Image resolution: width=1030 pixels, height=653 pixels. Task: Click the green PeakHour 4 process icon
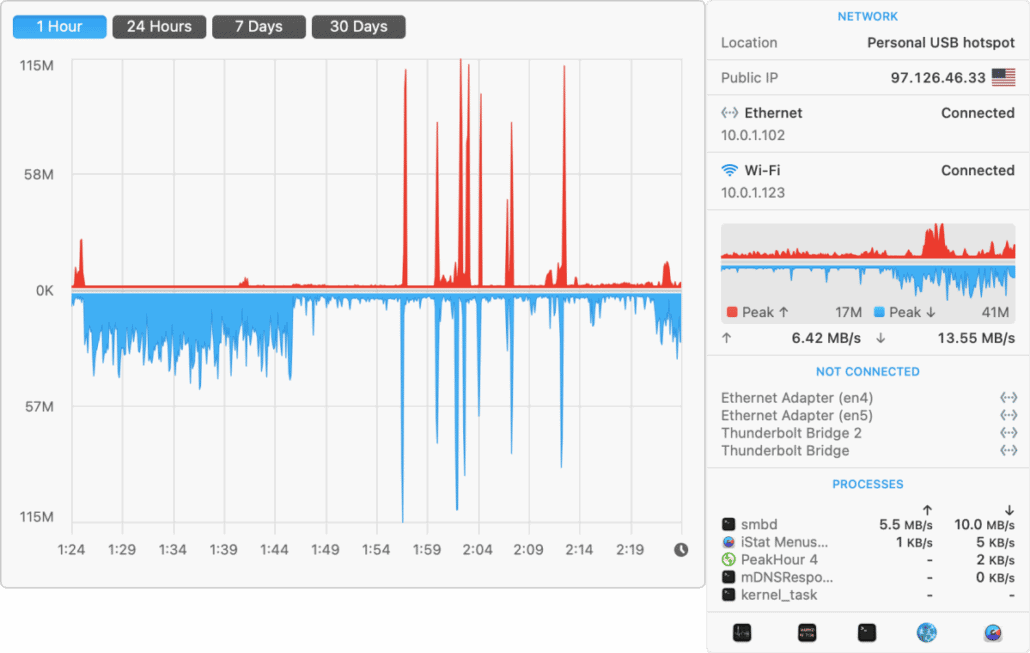click(729, 560)
